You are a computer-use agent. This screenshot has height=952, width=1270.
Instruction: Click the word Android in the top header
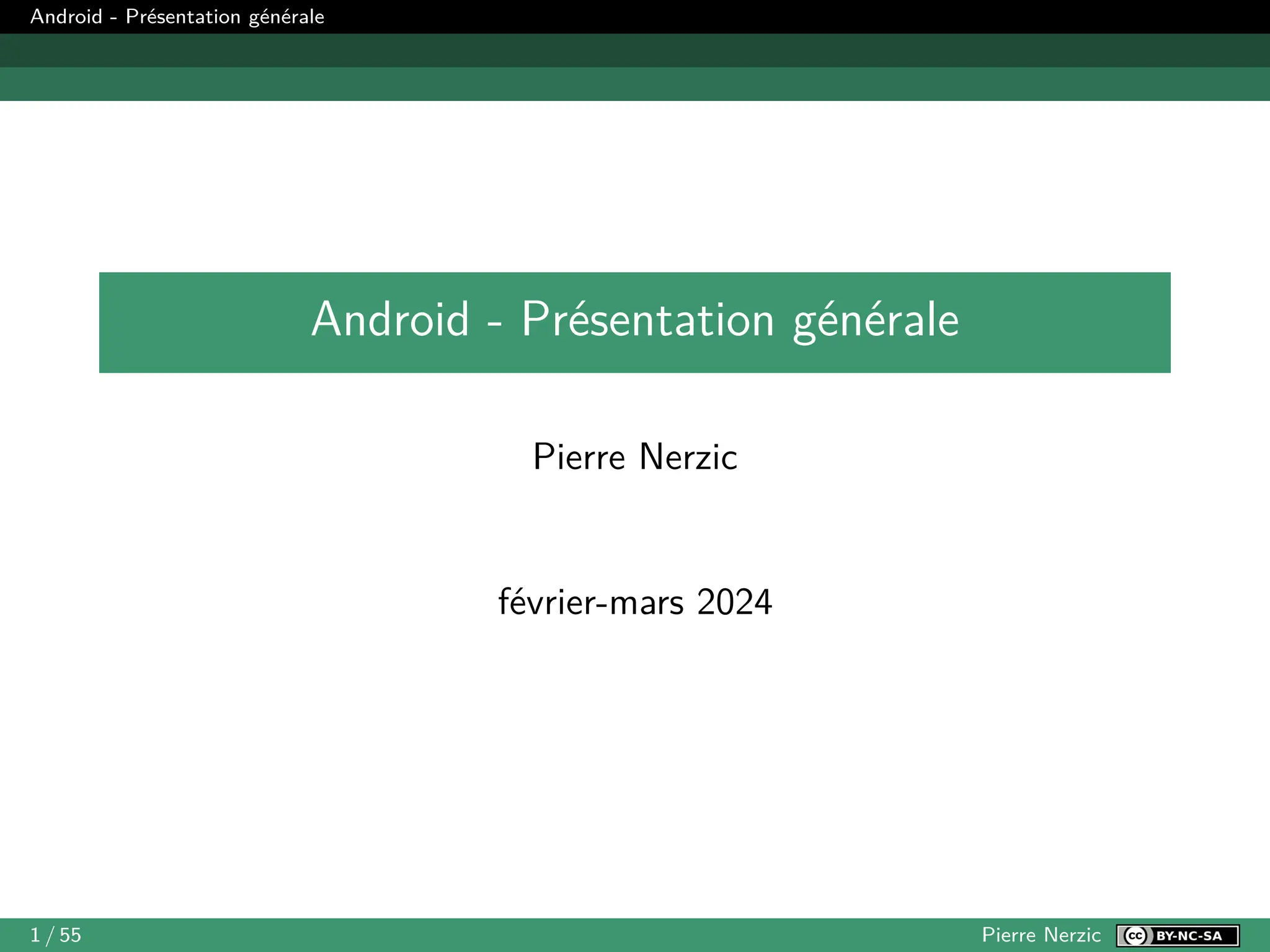click(66, 17)
